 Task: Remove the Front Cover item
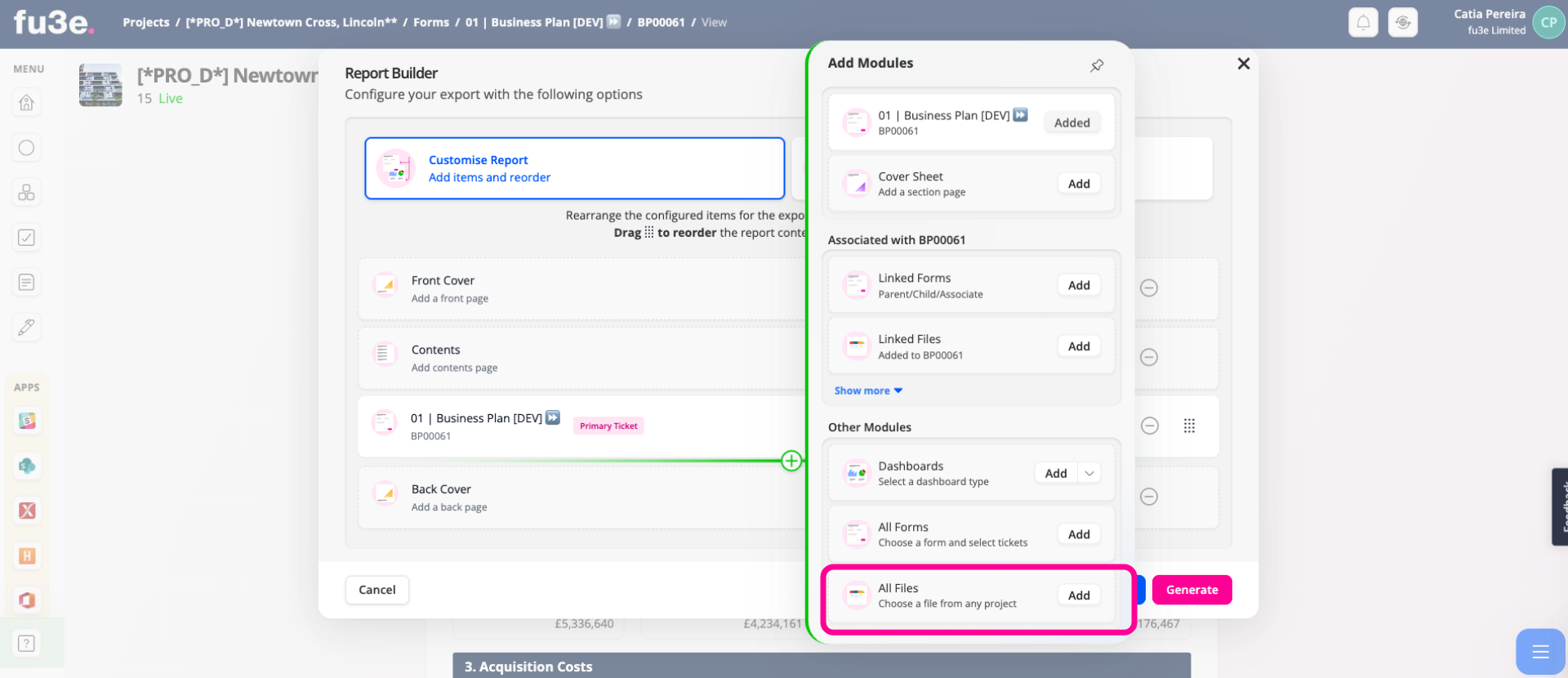tap(1149, 288)
